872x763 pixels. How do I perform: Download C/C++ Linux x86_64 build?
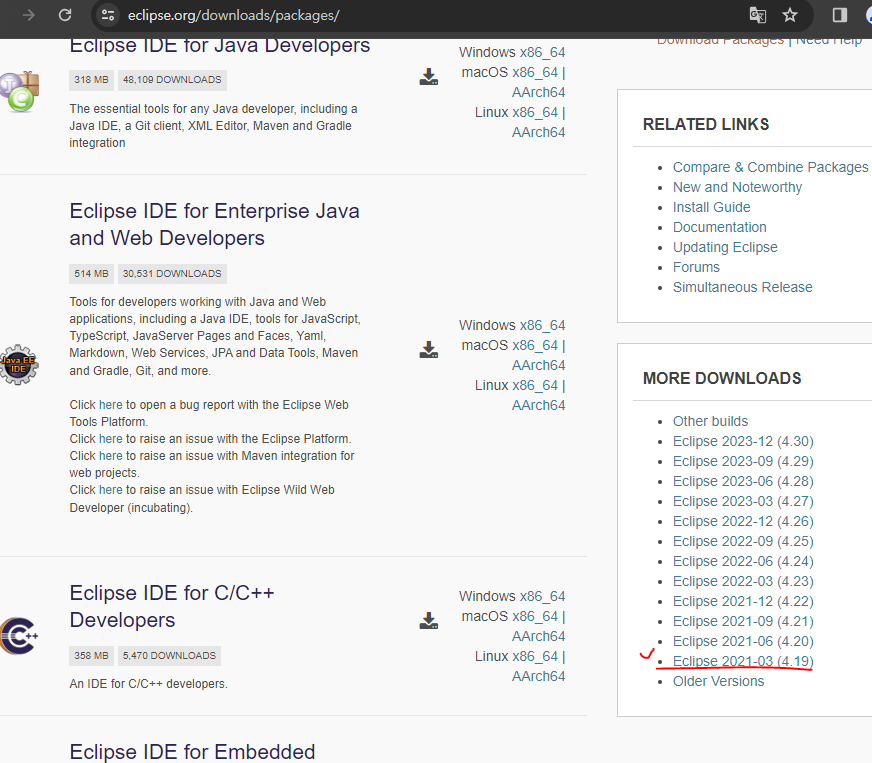(535, 656)
